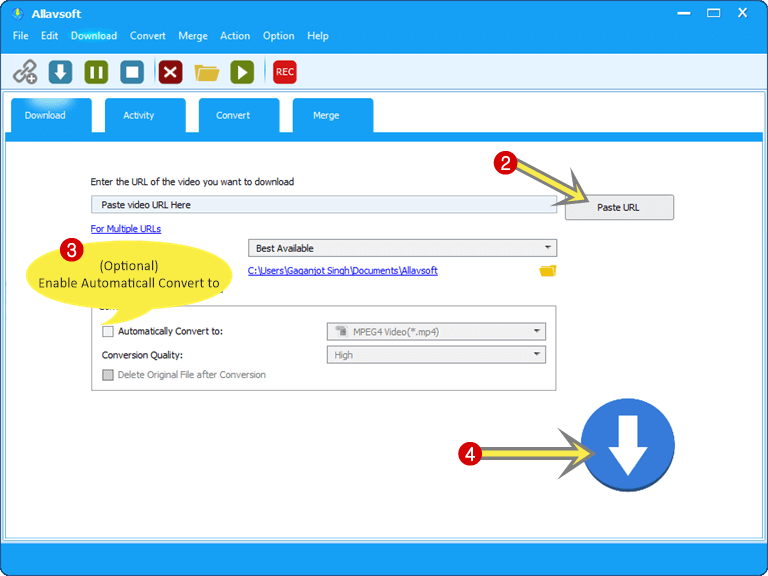Click the paste URL chain-link toolbar icon
Image resolution: width=768 pixels, height=576 pixels.
click(x=25, y=72)
